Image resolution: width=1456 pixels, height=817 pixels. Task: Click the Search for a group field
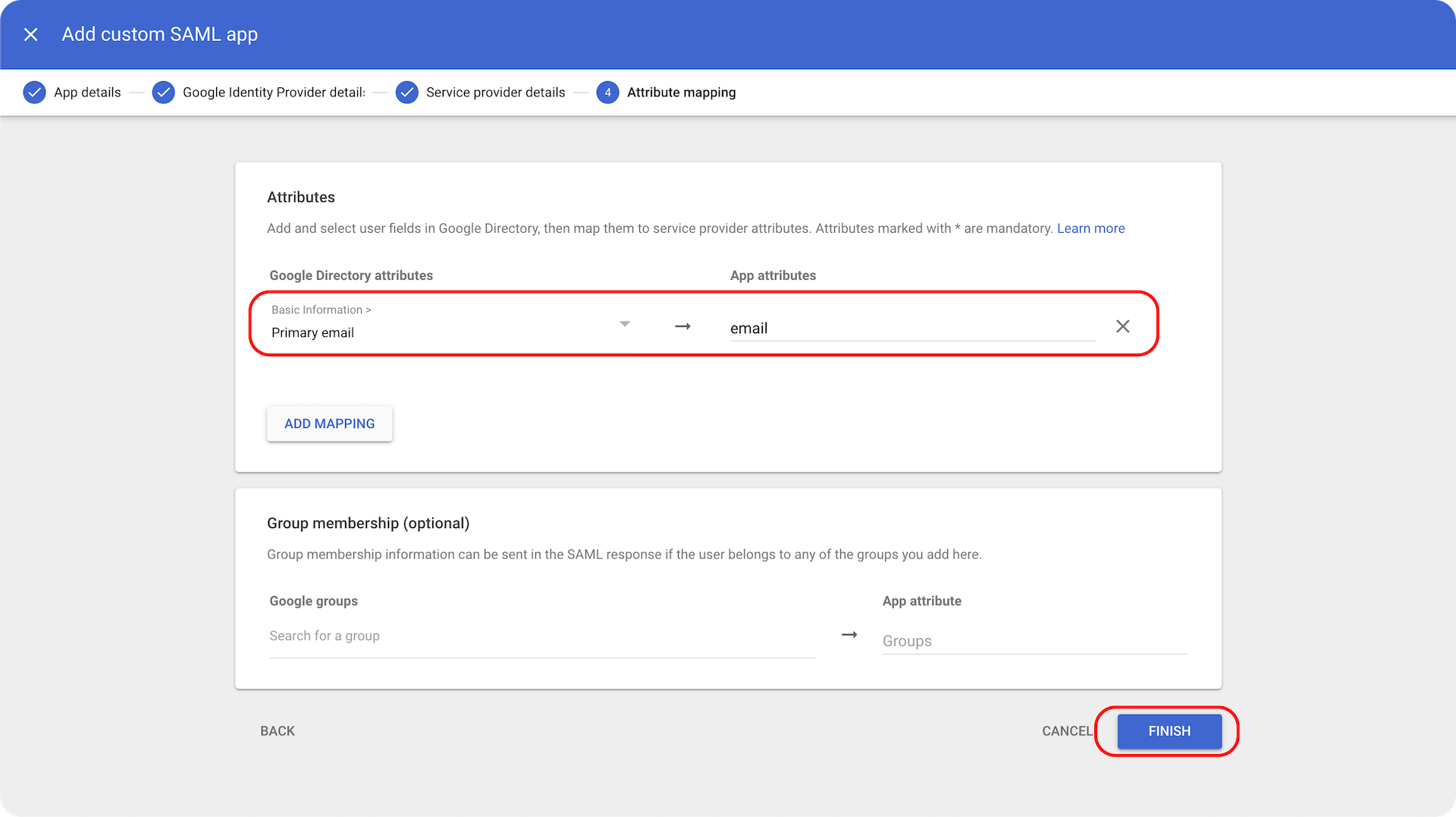coord(542,636)
